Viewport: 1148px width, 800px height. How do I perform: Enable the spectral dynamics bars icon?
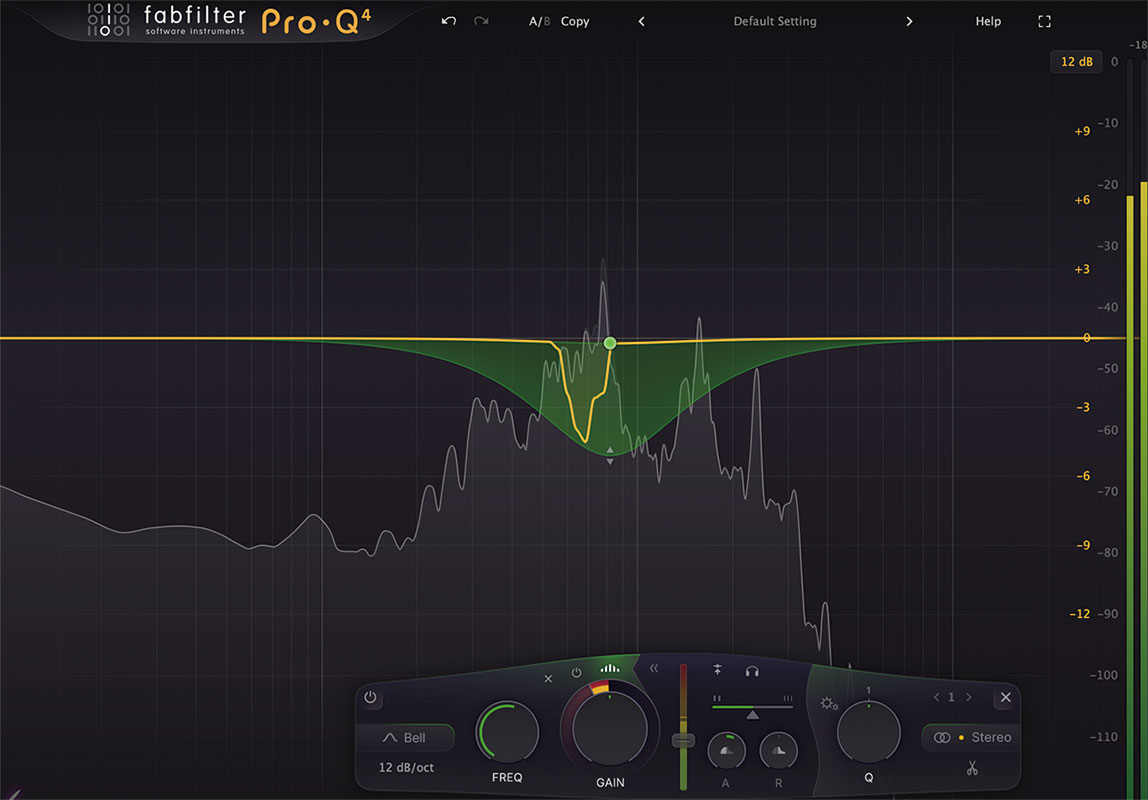[610, 668]
